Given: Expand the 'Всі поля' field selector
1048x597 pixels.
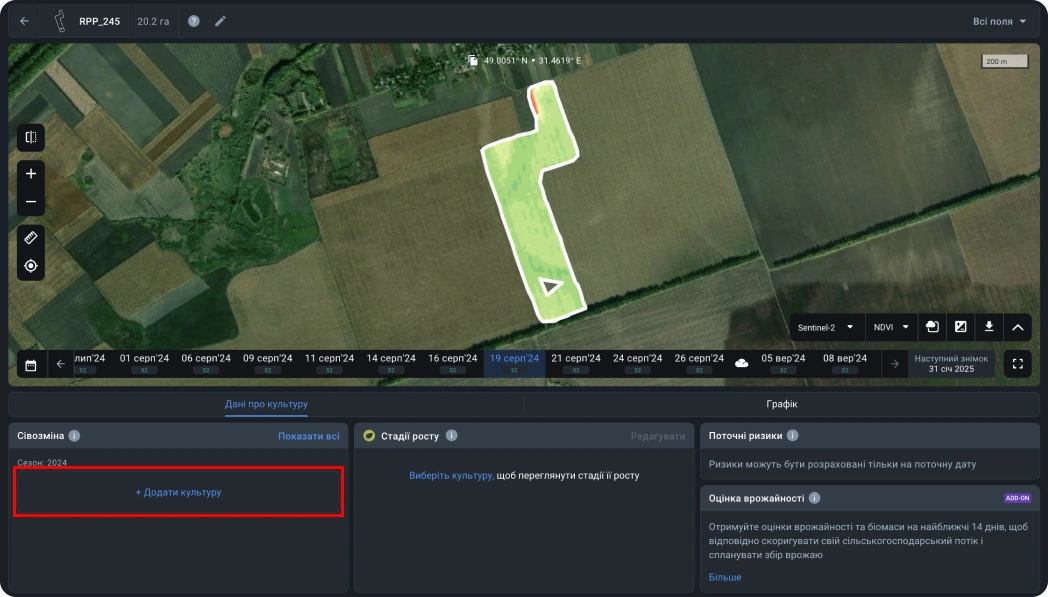Looking at the screenshot, I should (x=1000, y=21).
